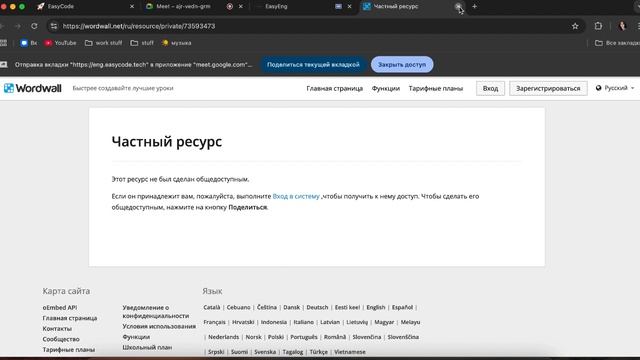The height and width of the screenshot is (360, 640).
Task: Click the Закрыть доступ button
Action: click(402, 64)
